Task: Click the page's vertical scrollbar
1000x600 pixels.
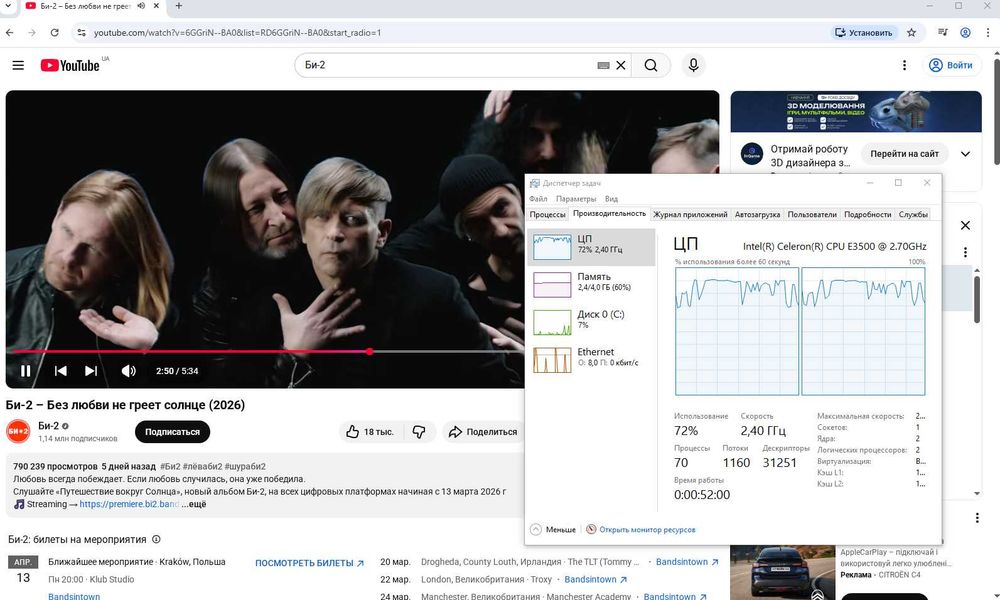Action: (996, 113)
